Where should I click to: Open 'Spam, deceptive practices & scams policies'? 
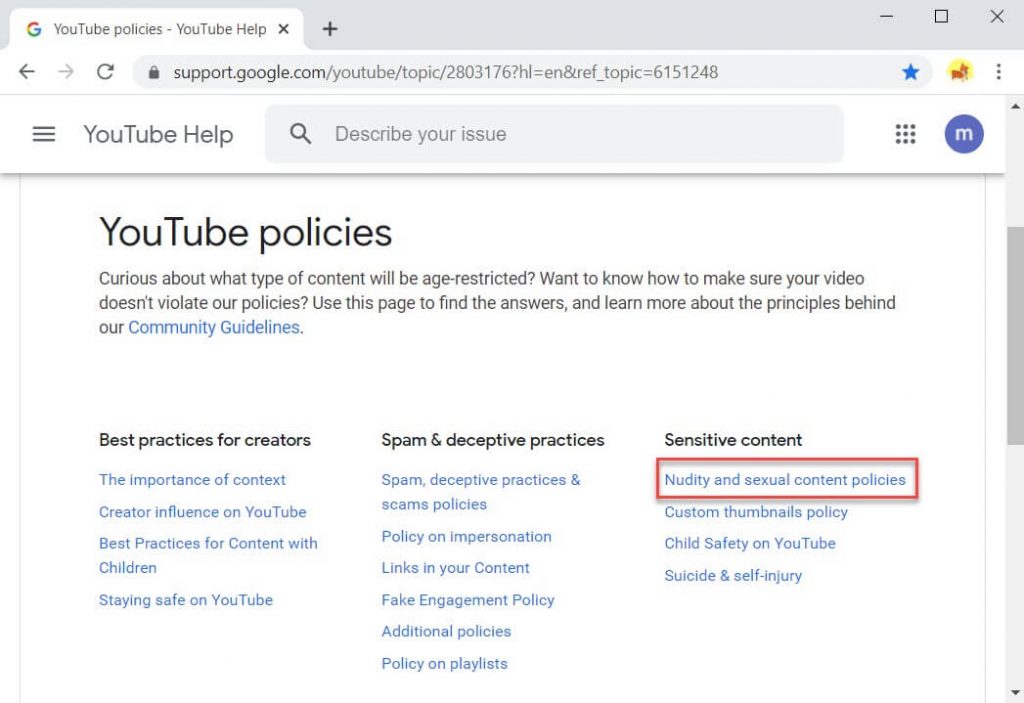tap(481, 492)
